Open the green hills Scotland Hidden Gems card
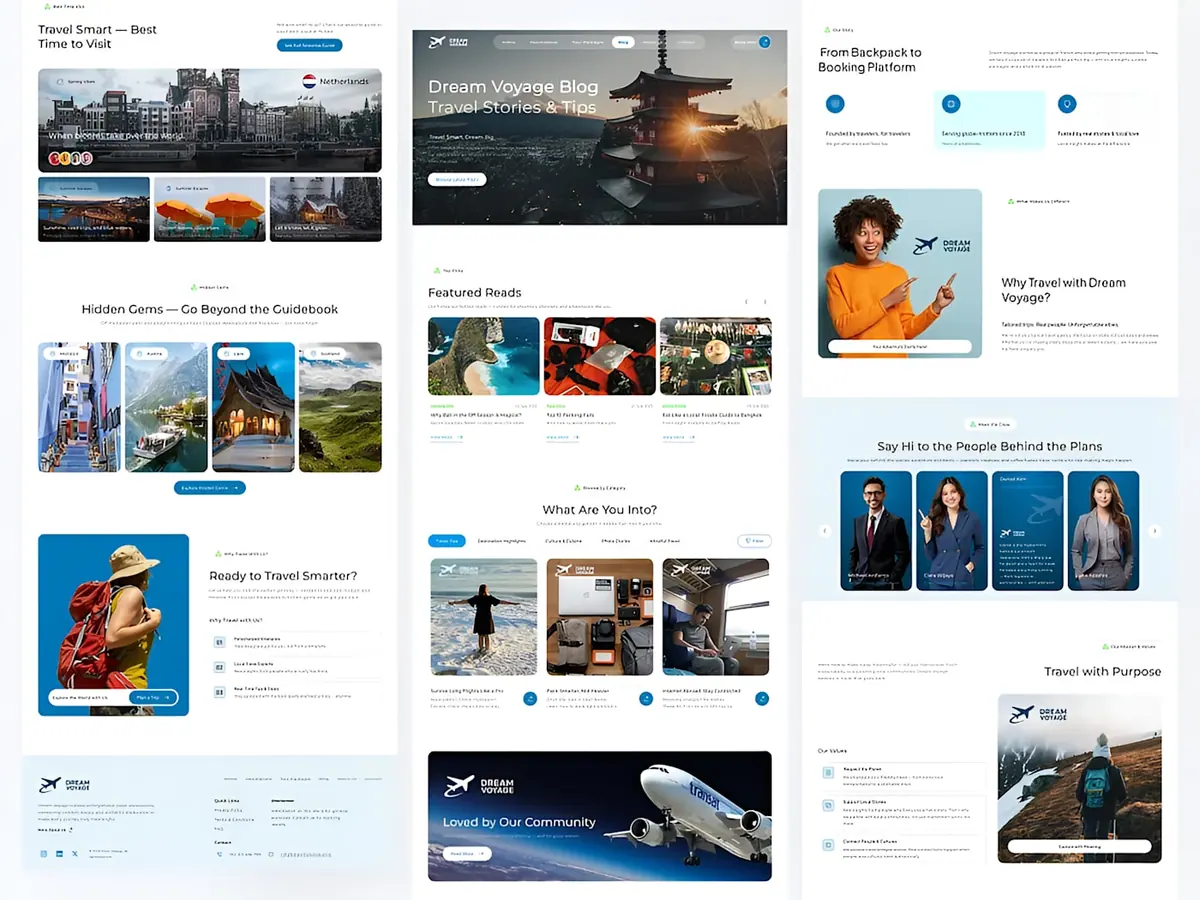The image size is (1200, 900). tap(340, 407)
